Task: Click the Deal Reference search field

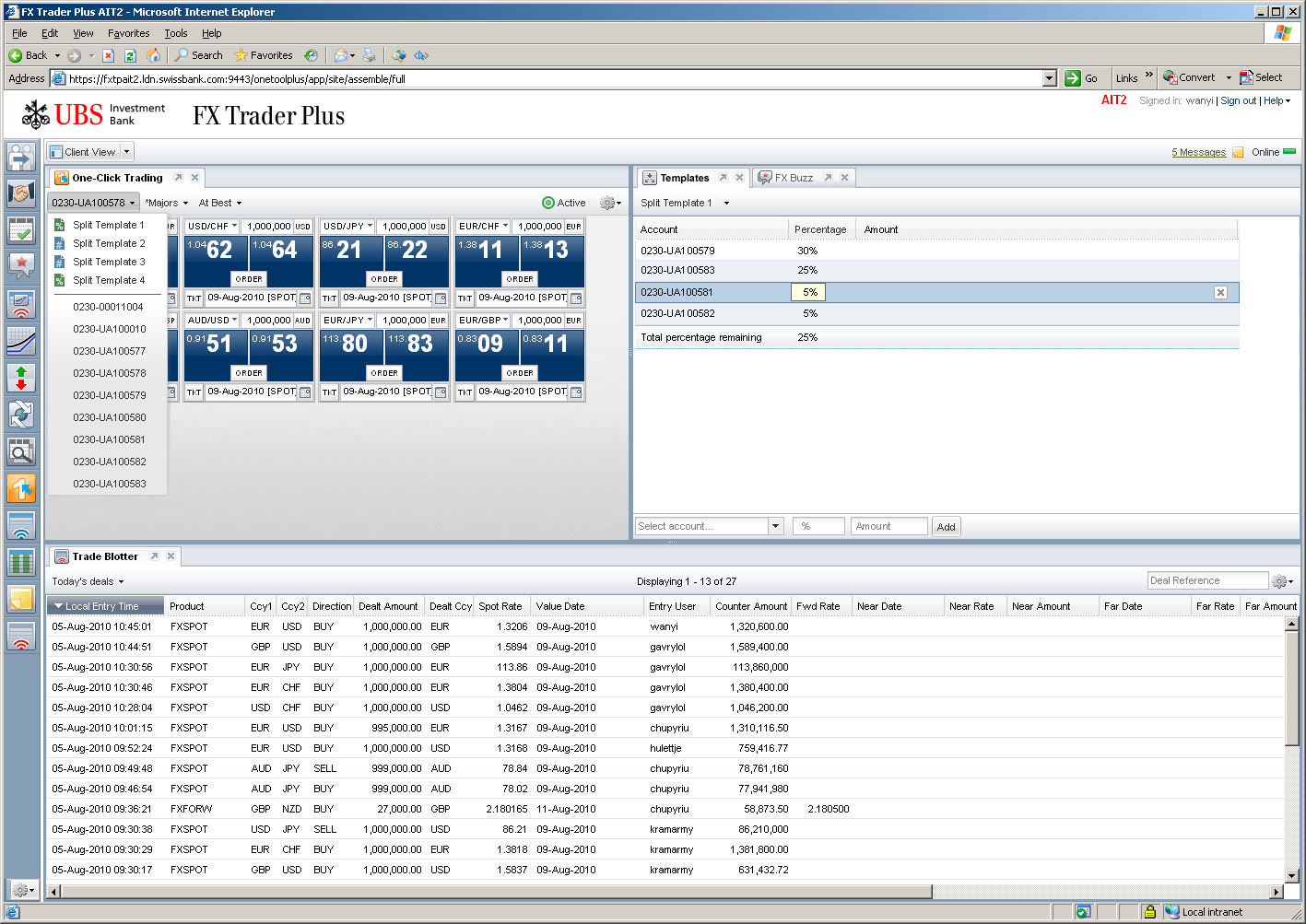Action: pyautogui.click(x=1207, y=580)
